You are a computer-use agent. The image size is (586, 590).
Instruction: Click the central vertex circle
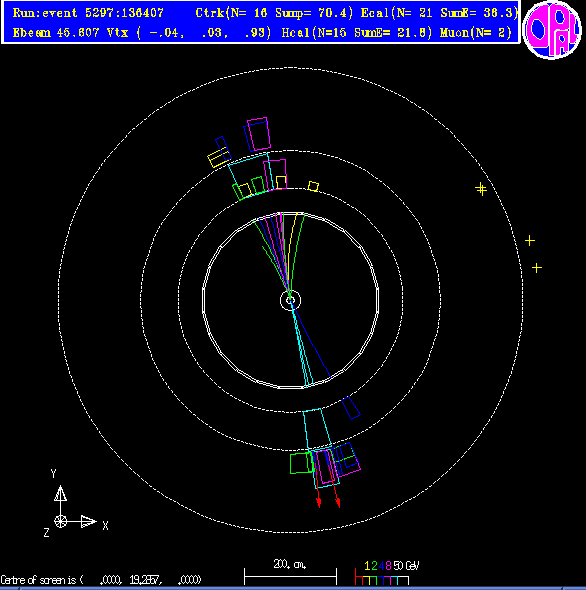(x=290, y=300)
